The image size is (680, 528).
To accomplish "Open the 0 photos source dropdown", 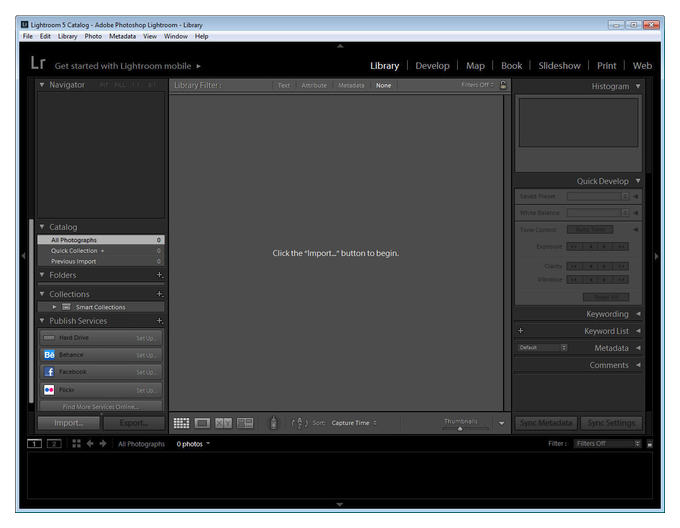I will tap(193, 444).
